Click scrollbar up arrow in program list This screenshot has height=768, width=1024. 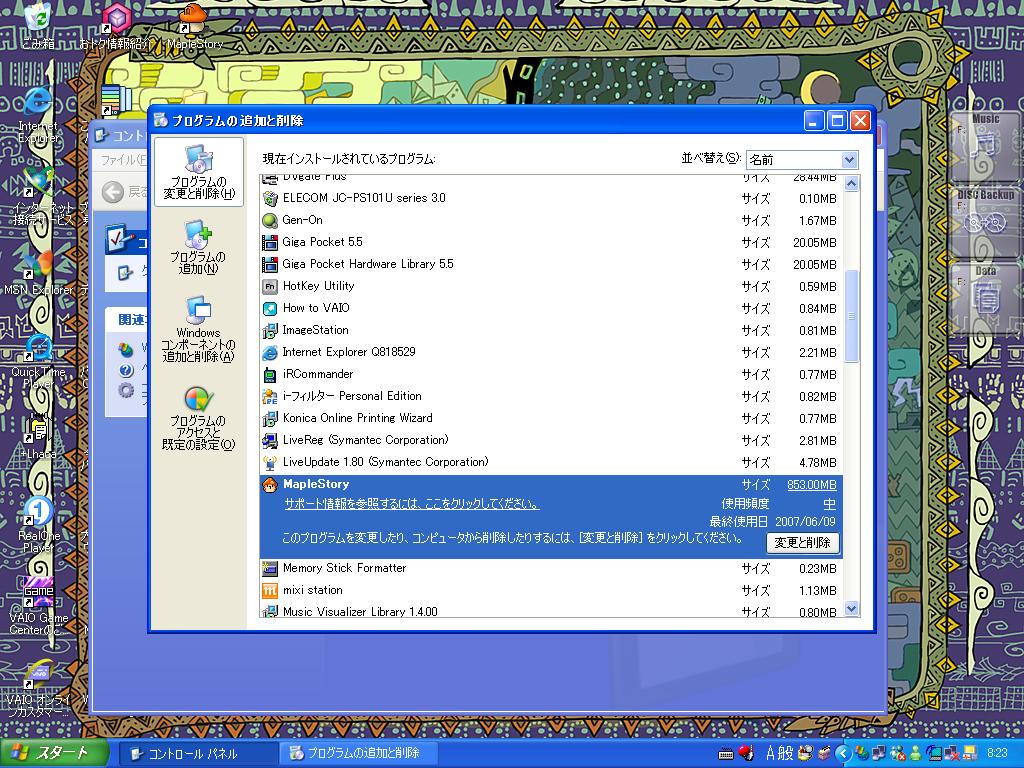tap(851, 184)
